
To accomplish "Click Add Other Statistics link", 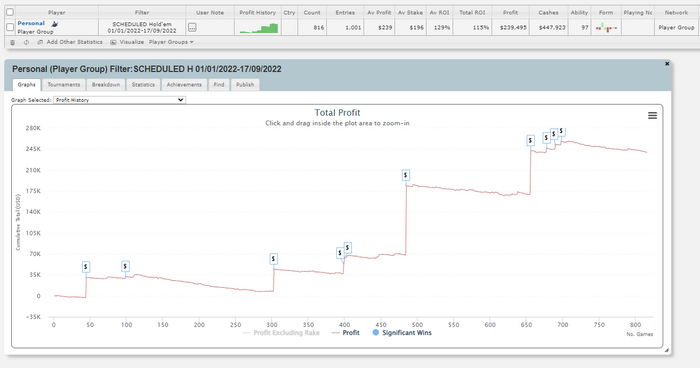I will coord(75,42).
